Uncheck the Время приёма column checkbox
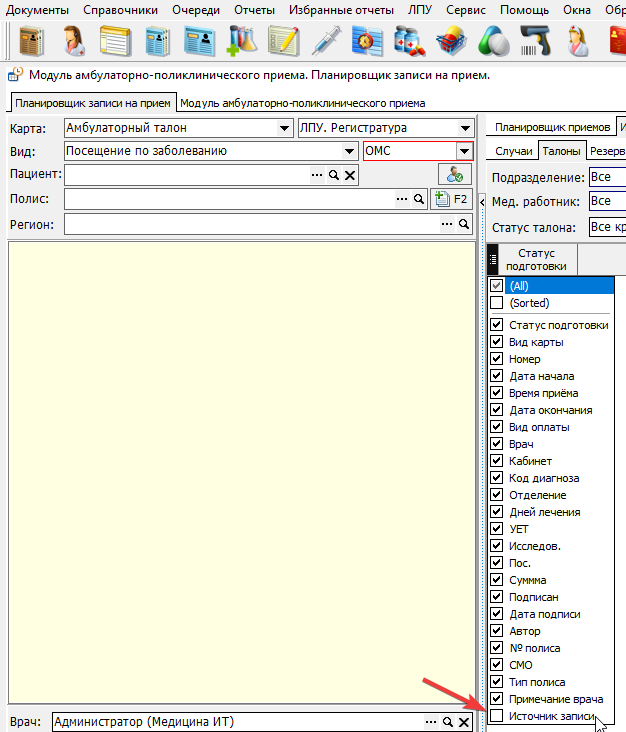The image size is (626, 732). pyautogui.click(x=496, y=393)
